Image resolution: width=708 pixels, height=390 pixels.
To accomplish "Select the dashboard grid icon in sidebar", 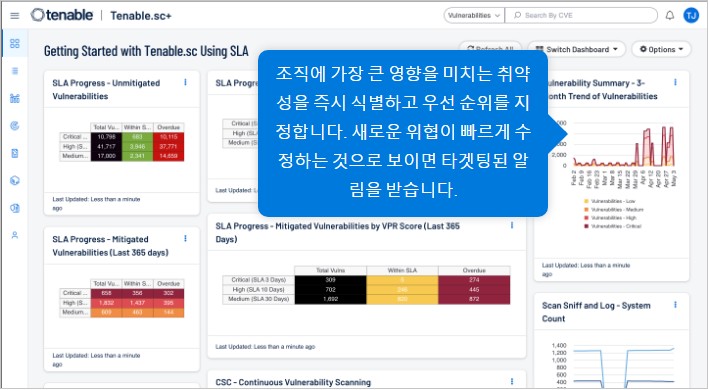I will [x=14, y=43].
